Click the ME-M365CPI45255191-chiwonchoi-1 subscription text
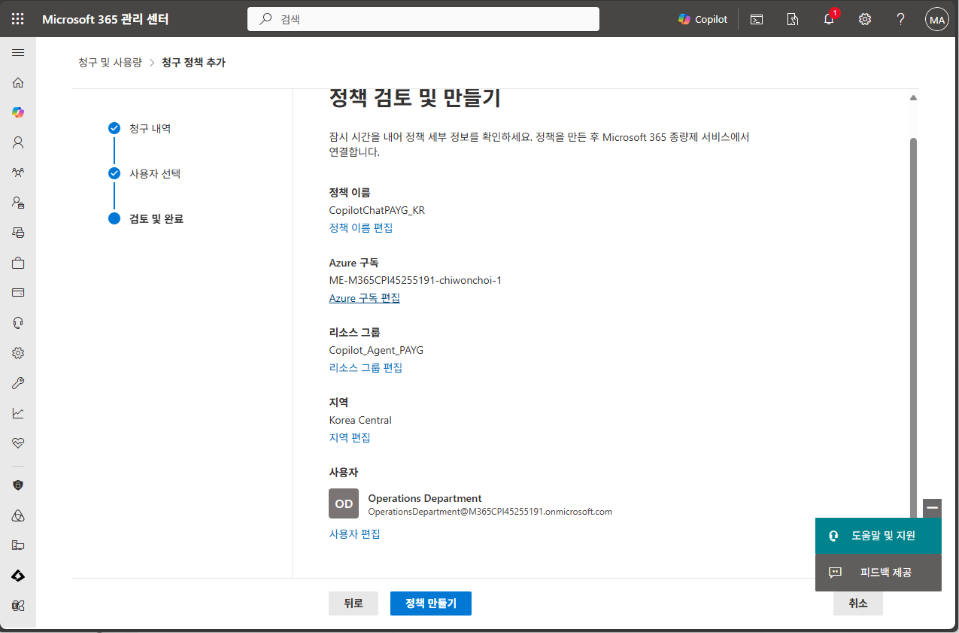The width and height of the screenshot is (959, 633). tap(415, 280)
